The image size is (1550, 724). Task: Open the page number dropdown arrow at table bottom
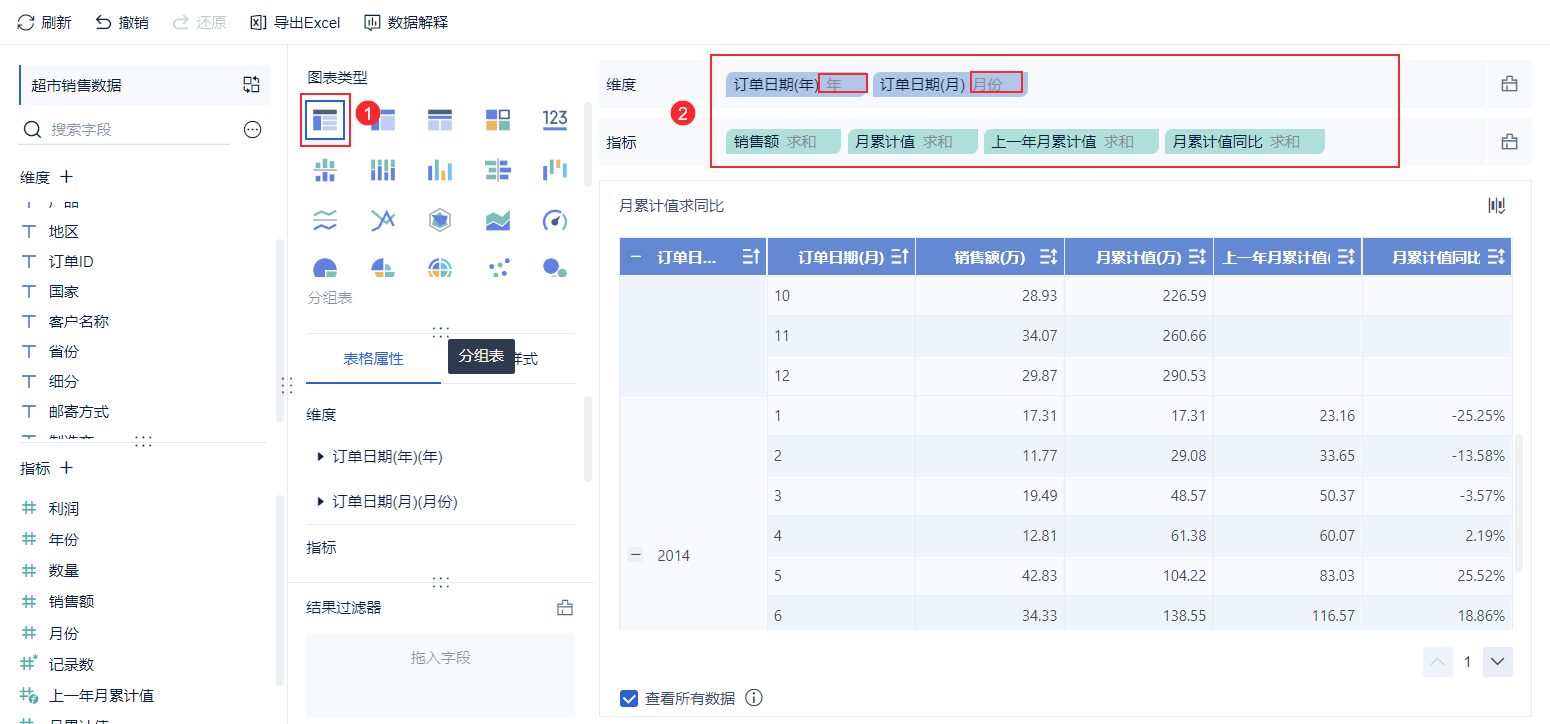(1498, 662)
